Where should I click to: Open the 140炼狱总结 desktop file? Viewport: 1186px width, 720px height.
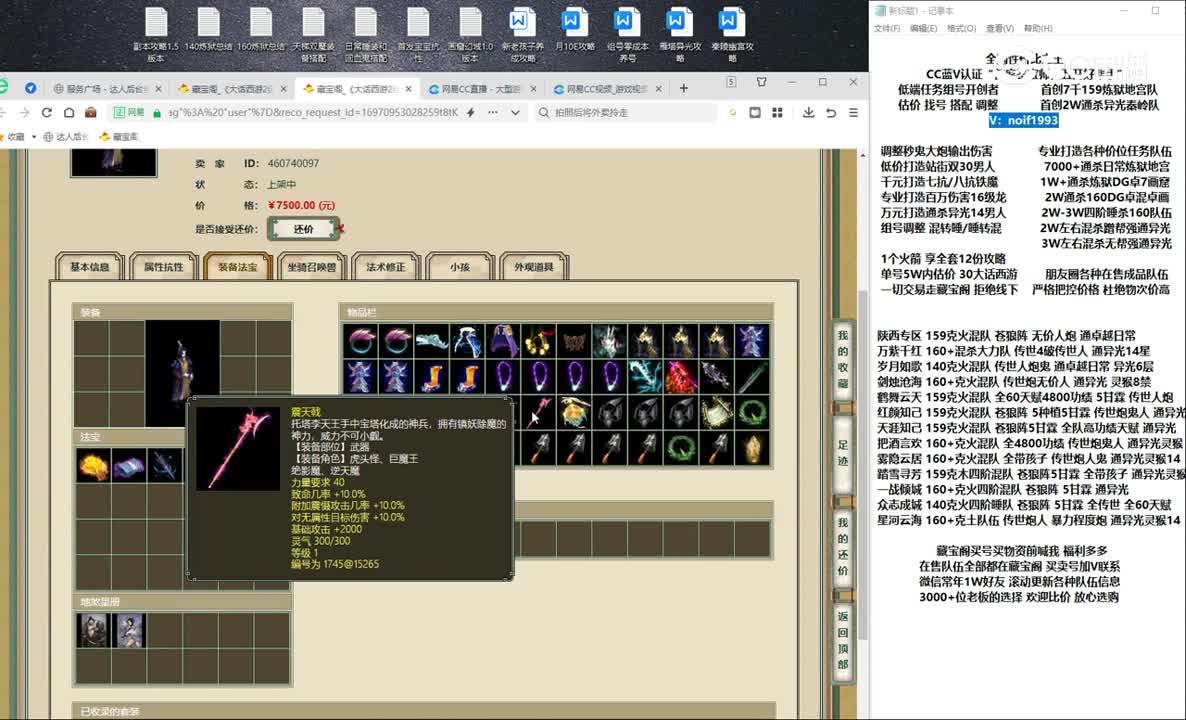208,30
